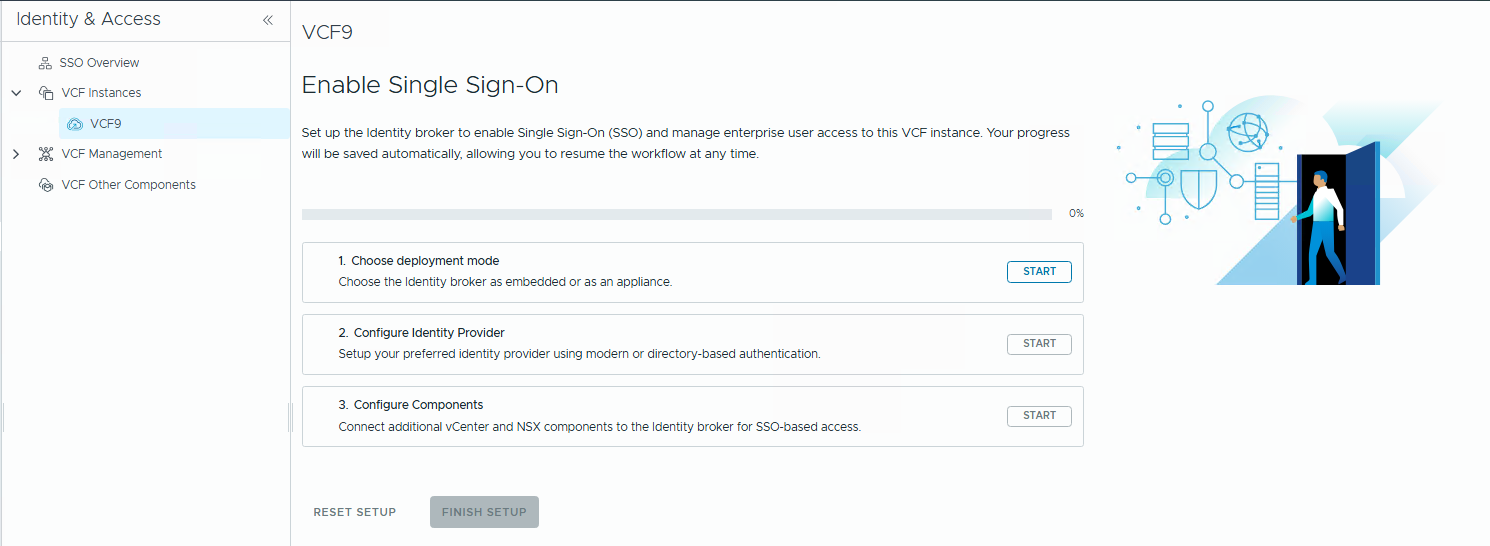Expand the VCF Management tree node
The height and width of the screenshot is (546, 1490).
click(16, 154)
